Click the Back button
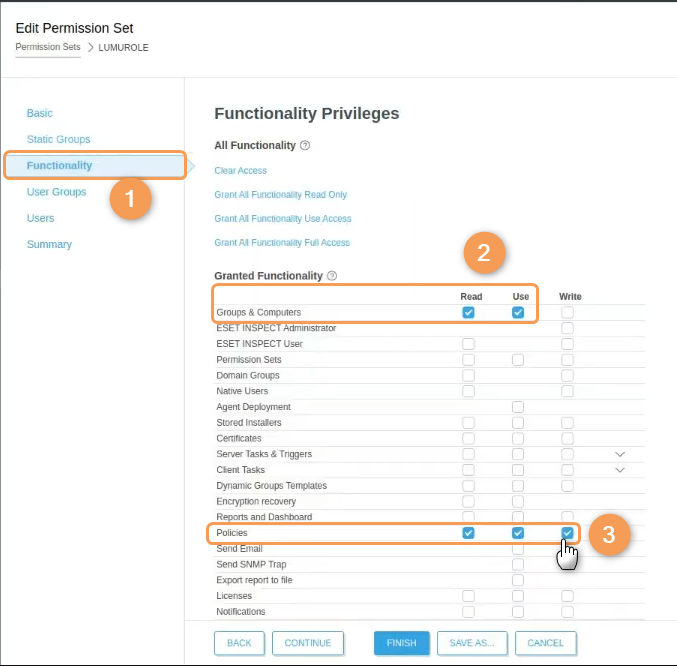 click(x=240, y=642)
